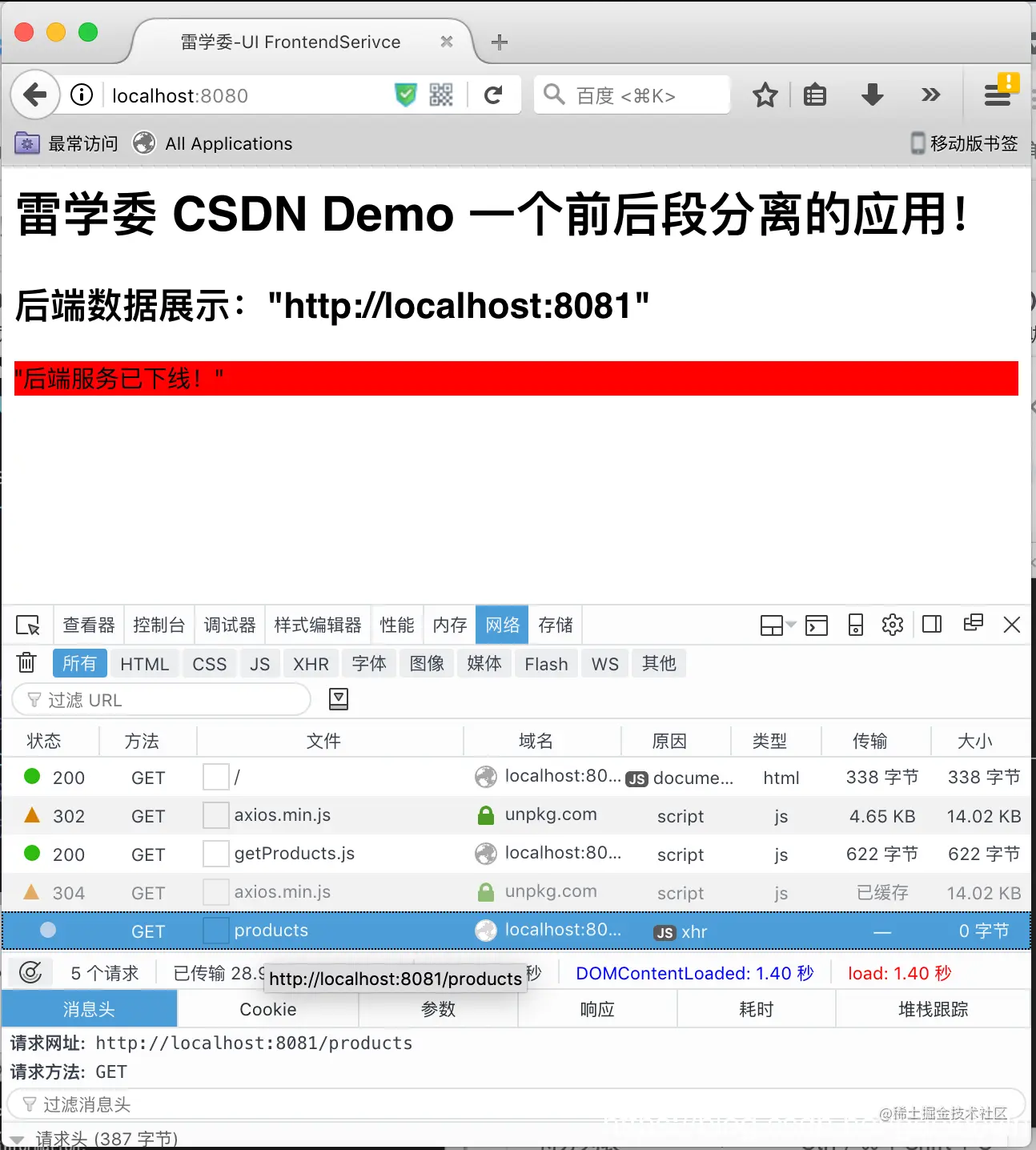This screenshot has height=1150, width=1036.
Task: Clear all network requests with the trash icon
Action: click(x=26, y=662)
